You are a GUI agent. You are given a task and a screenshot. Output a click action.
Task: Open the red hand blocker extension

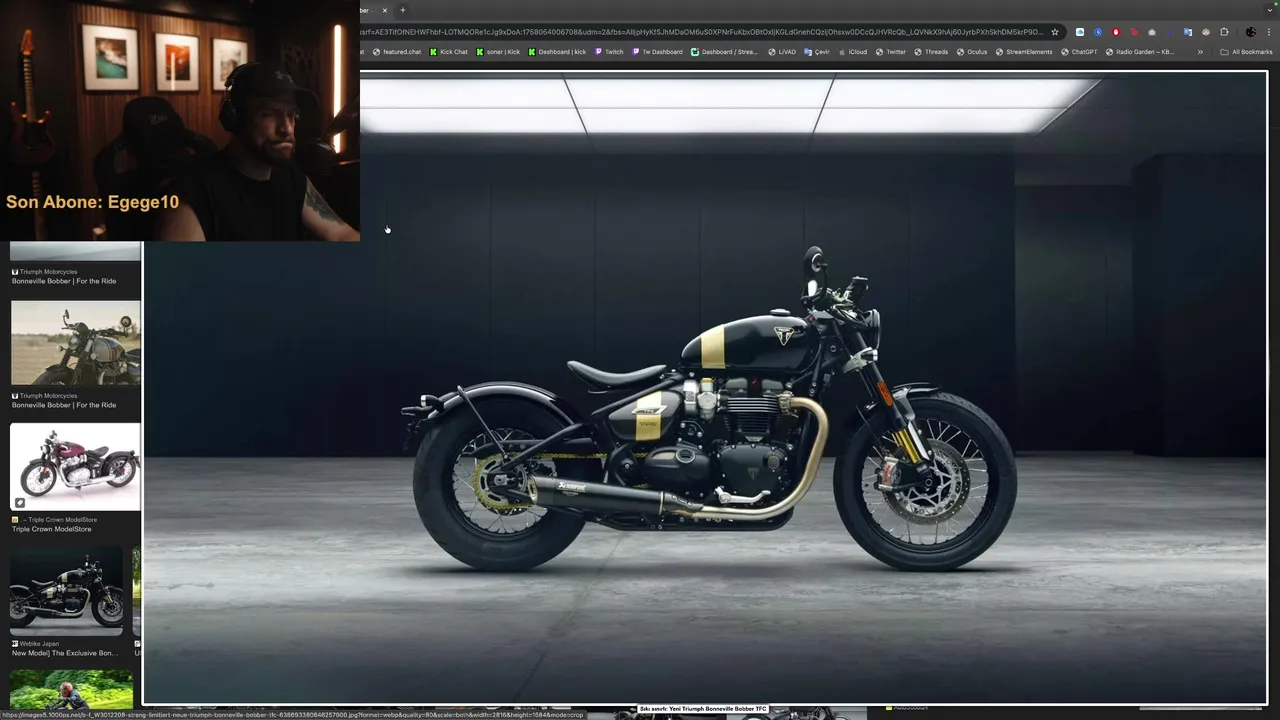pyautogui.click(x=1116, y=32)
